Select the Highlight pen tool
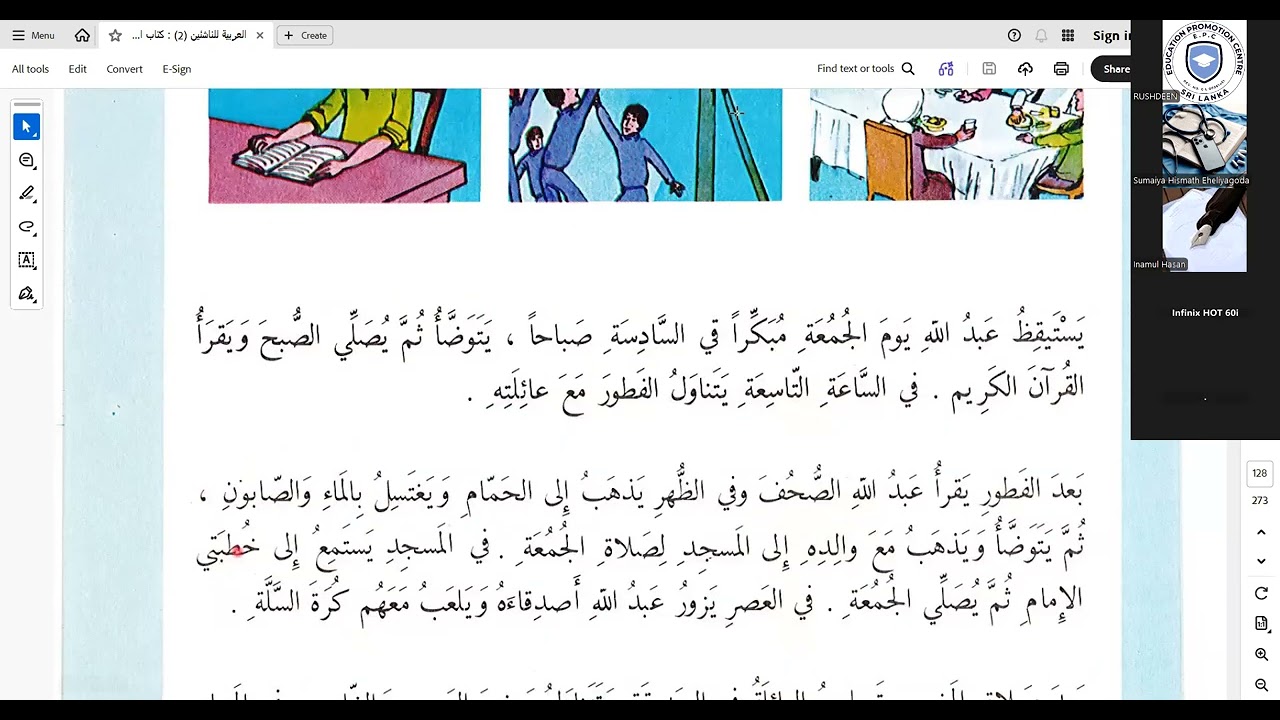This screenshot has height=720, width=1280. [x=27, y=193]
